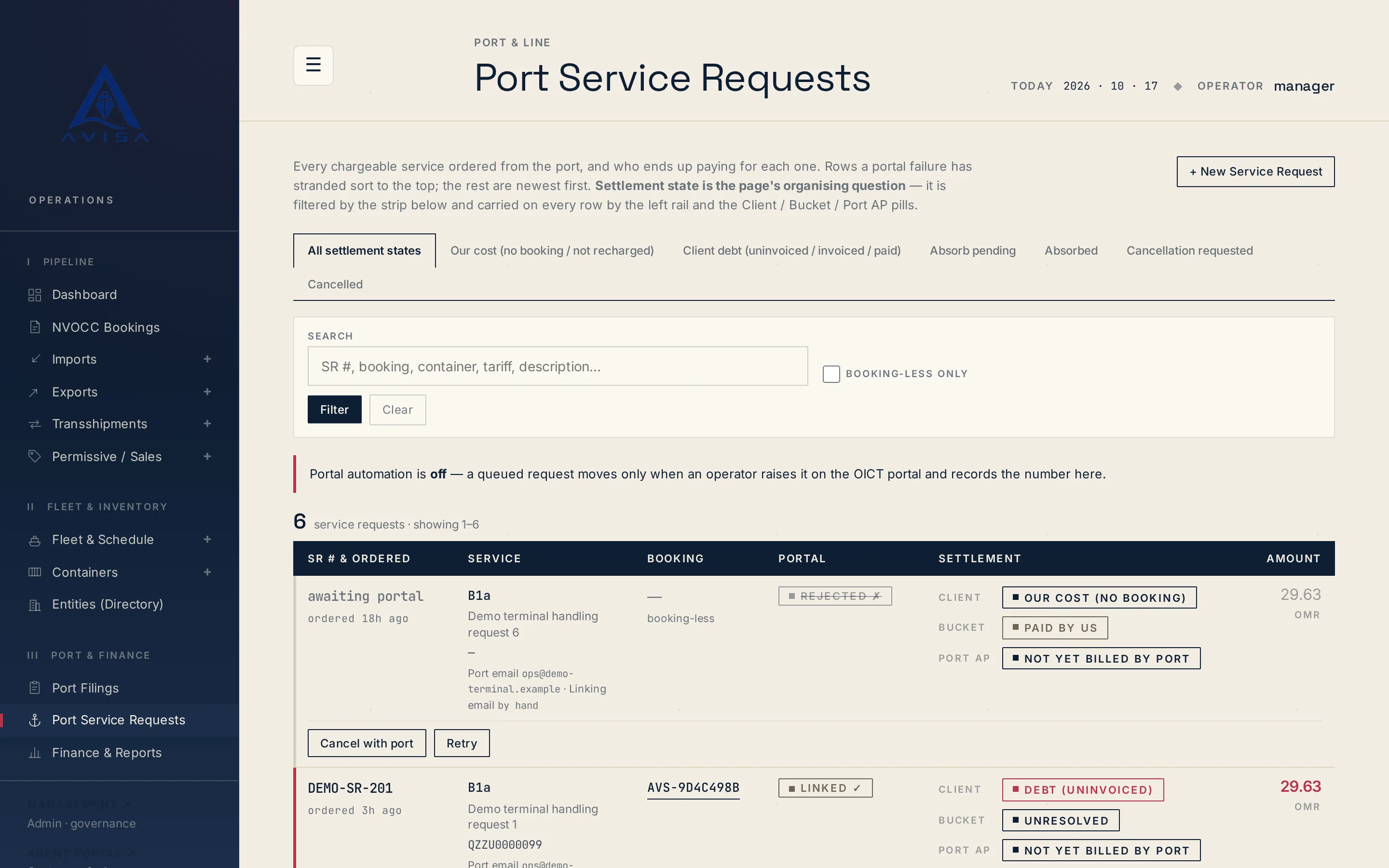This screenshot has width=1389, height=868.
Task: Switch to the Our cost tab
Action: [x=552, y=250]
